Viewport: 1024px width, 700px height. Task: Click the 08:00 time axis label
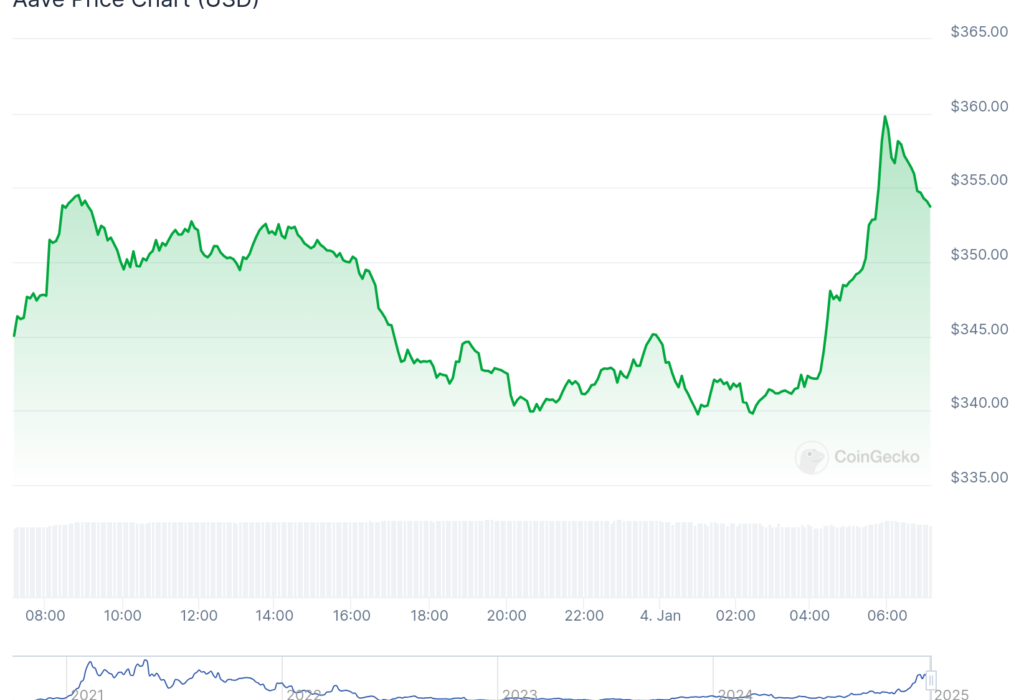tap(45, 616)
